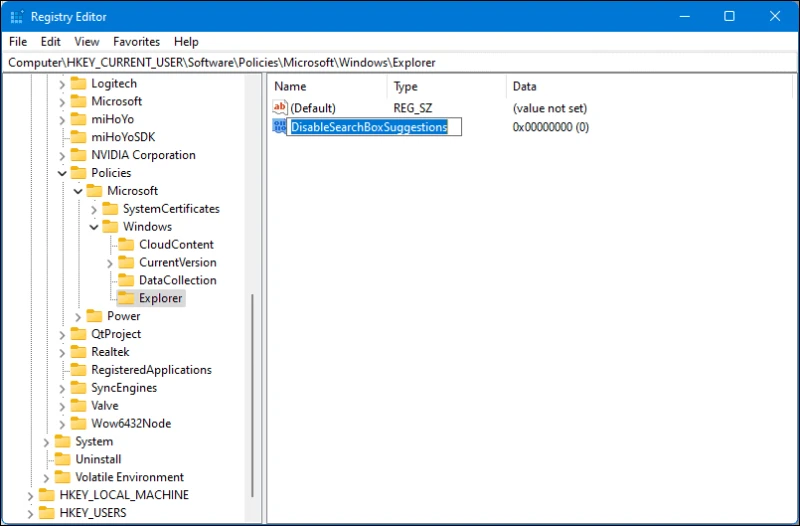Image resolution: width=800 pixels, height=526 pixels.
Task: Click the CloudContent folder icon
Action: [x=126, y=245]
